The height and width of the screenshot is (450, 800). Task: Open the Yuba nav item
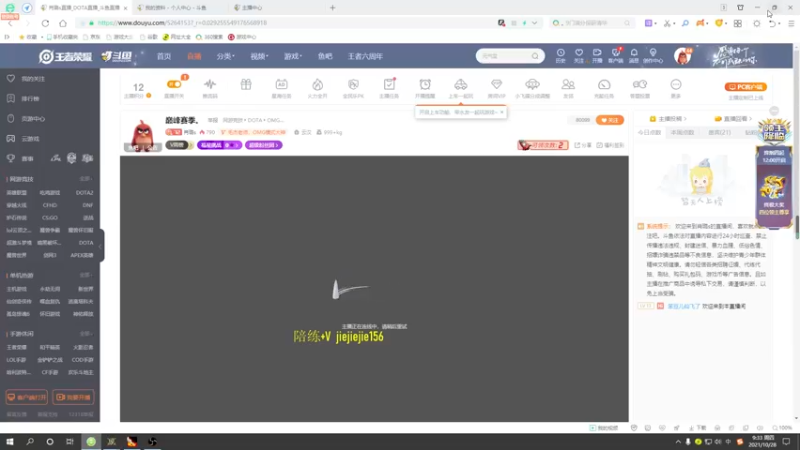pyautogui.click(x=325, y=56)
